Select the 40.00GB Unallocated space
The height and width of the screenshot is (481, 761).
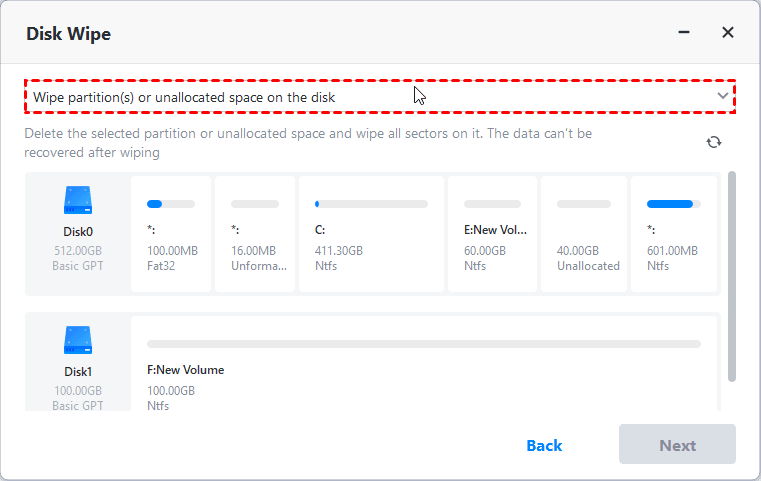click(x=583, y=235)
